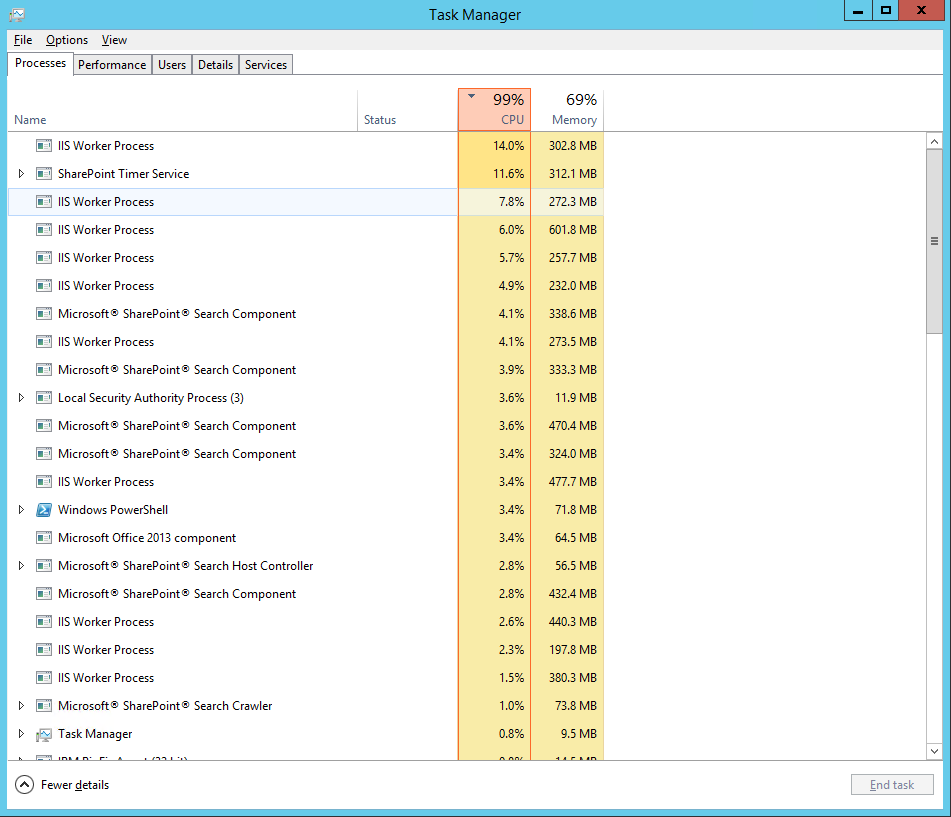Click the icon of the 601.8 MB IIS Worker Process
Screen dimensions: 951x817
click(44, 230)
